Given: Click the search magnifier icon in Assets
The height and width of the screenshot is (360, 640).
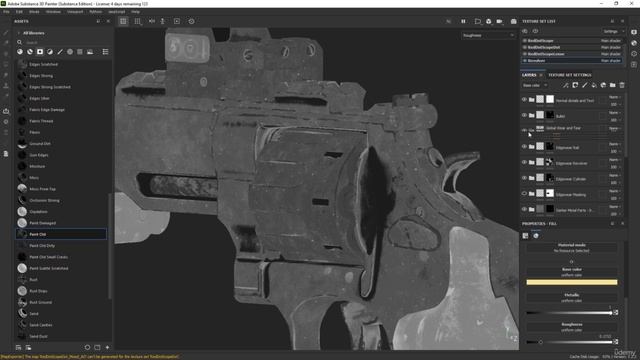Looking at the screenshot, I should pos(19,42).
